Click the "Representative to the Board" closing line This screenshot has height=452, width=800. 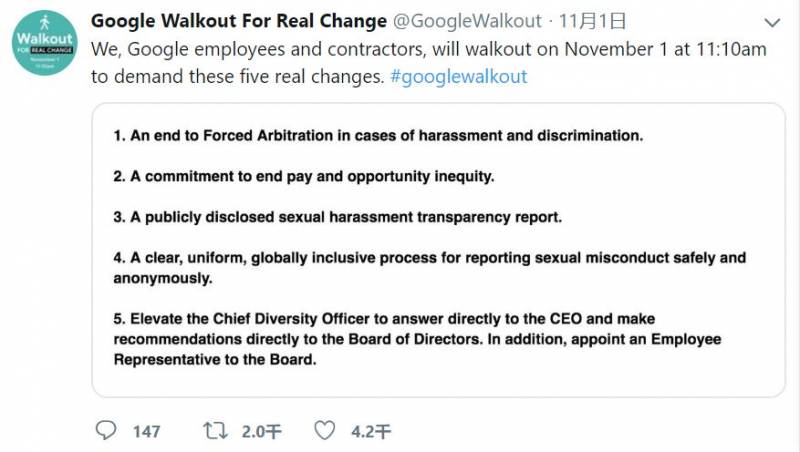[x=214, y=361]
